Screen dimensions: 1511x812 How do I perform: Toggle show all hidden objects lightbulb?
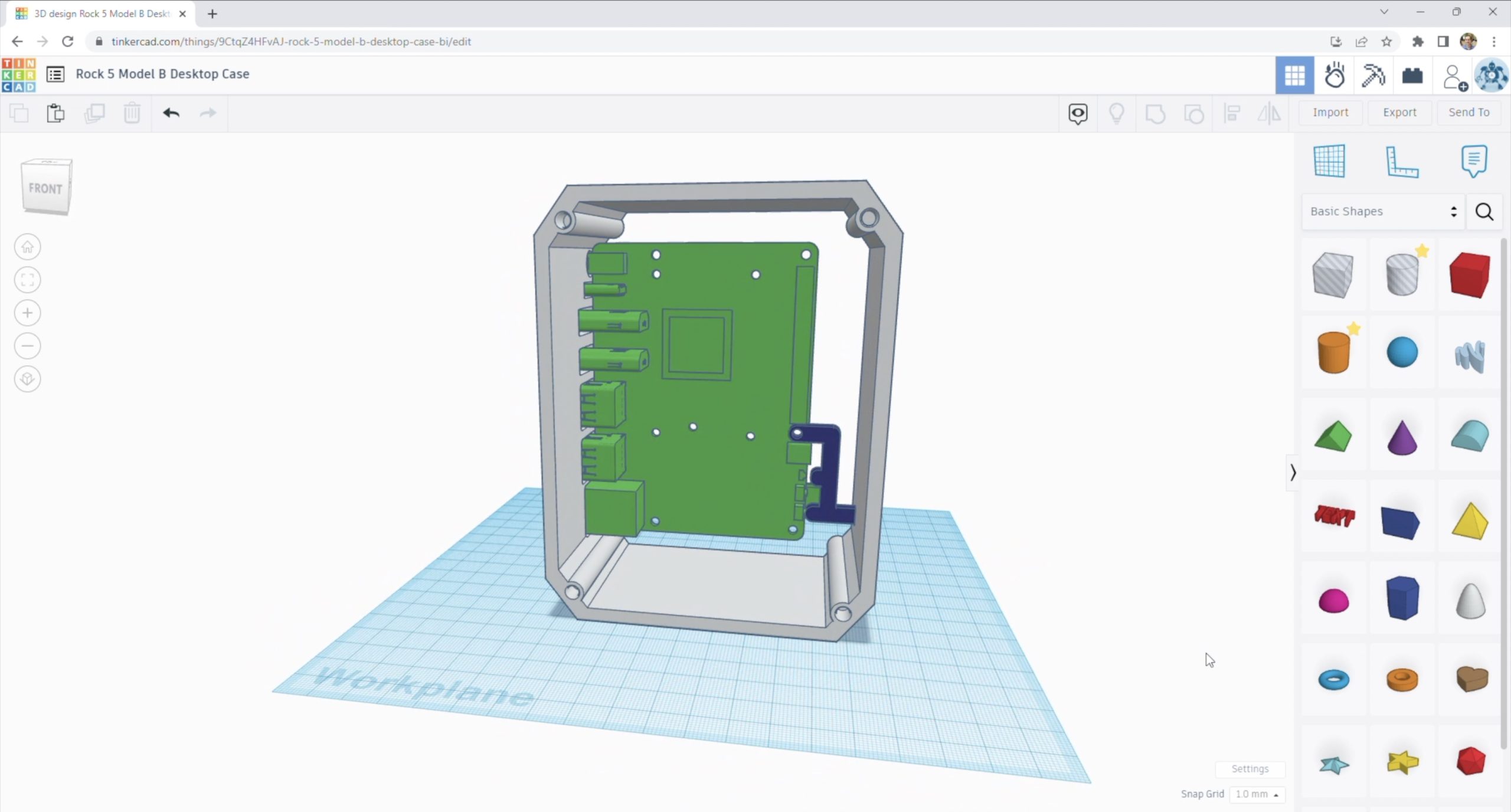pos(1116,113)
